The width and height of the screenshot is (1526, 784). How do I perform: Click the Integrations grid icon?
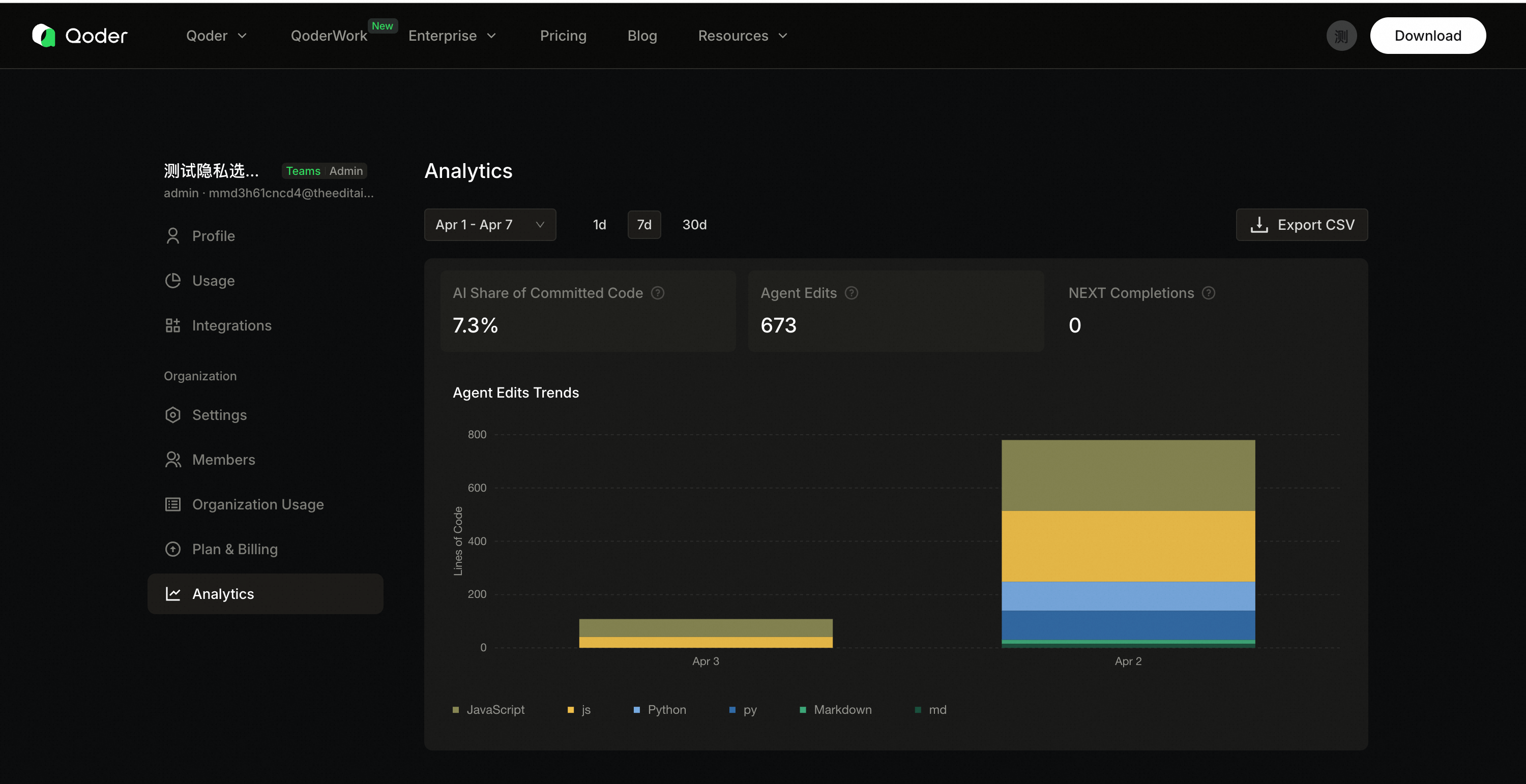(x=172, y=326)
